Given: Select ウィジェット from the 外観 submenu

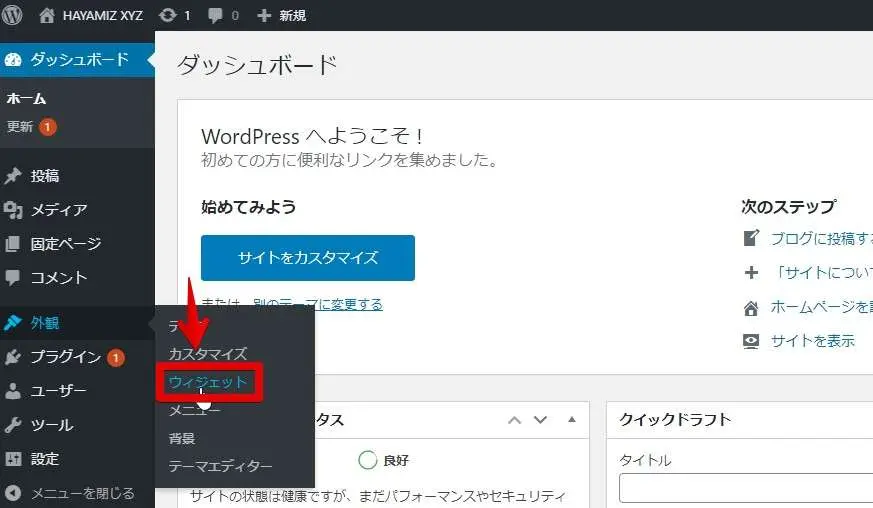Looking at the screenshot, I should [208, 382].
